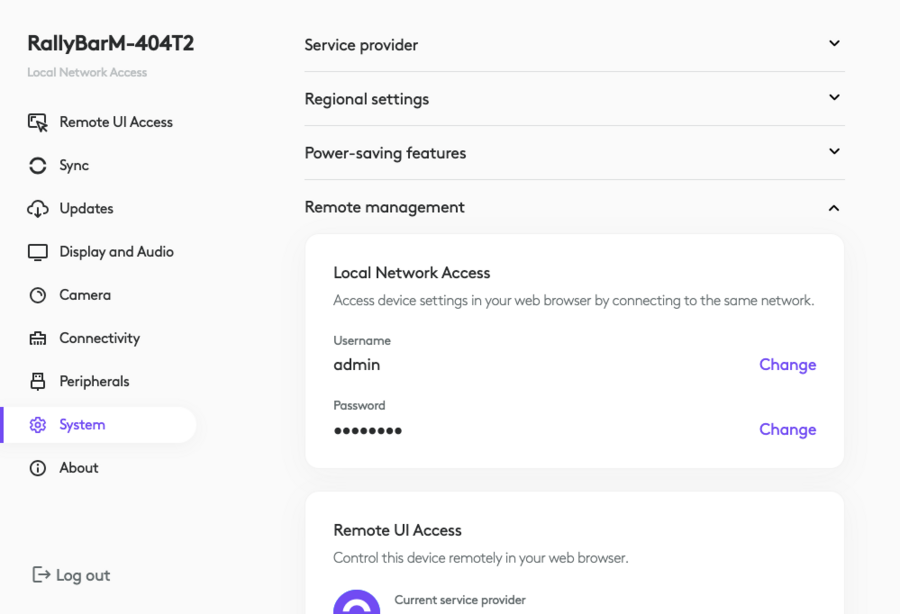Screen dimensions: 900x614
Task: Click the Camera lens icon
Action: point(38,295)
